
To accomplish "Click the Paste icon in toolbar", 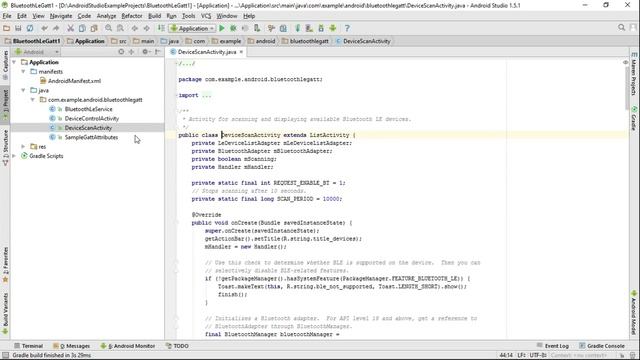I will click(94, 28).
